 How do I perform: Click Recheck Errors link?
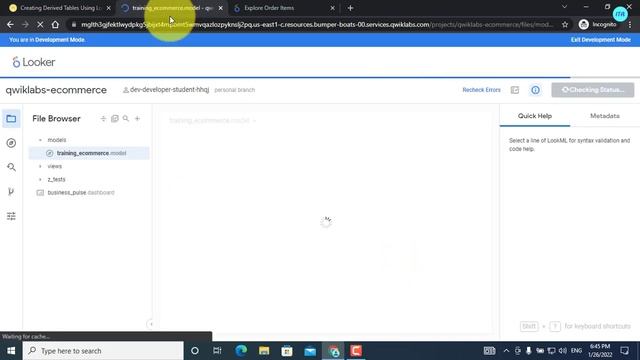pyautogui.click(x=481, y=90)
